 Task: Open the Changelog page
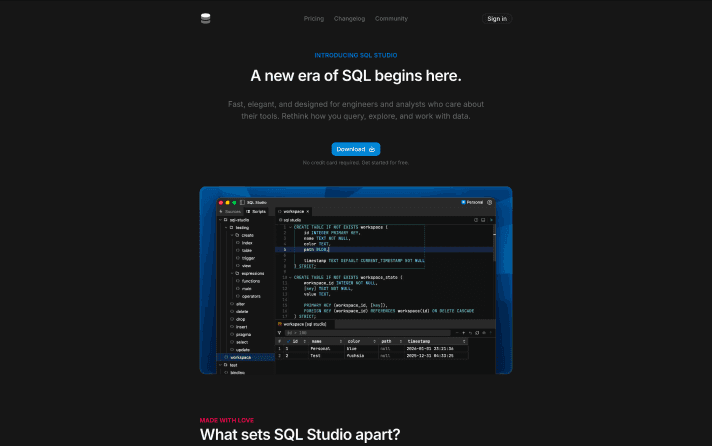pyautogui.click(x=349, y=19)
